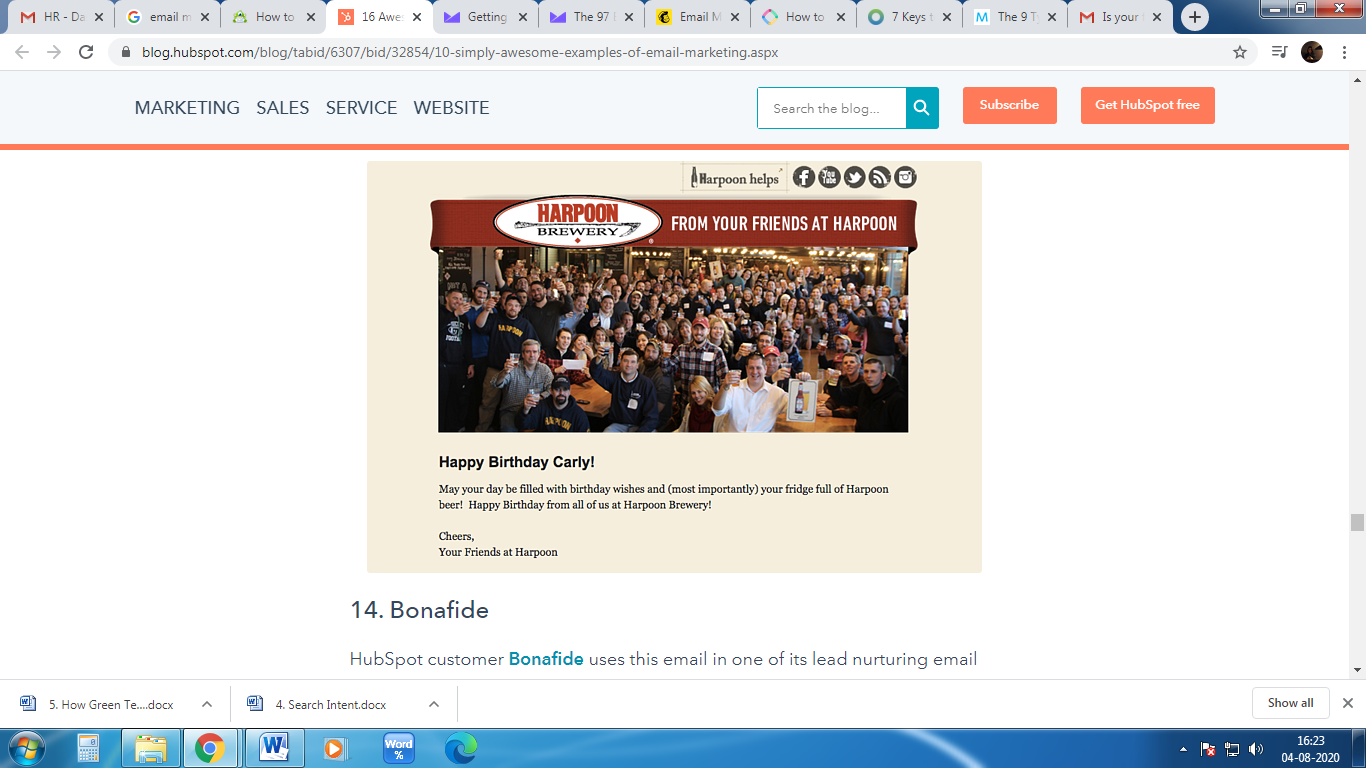Go back to the previous page
1366x768 pixels.
(x=22, y=52)
